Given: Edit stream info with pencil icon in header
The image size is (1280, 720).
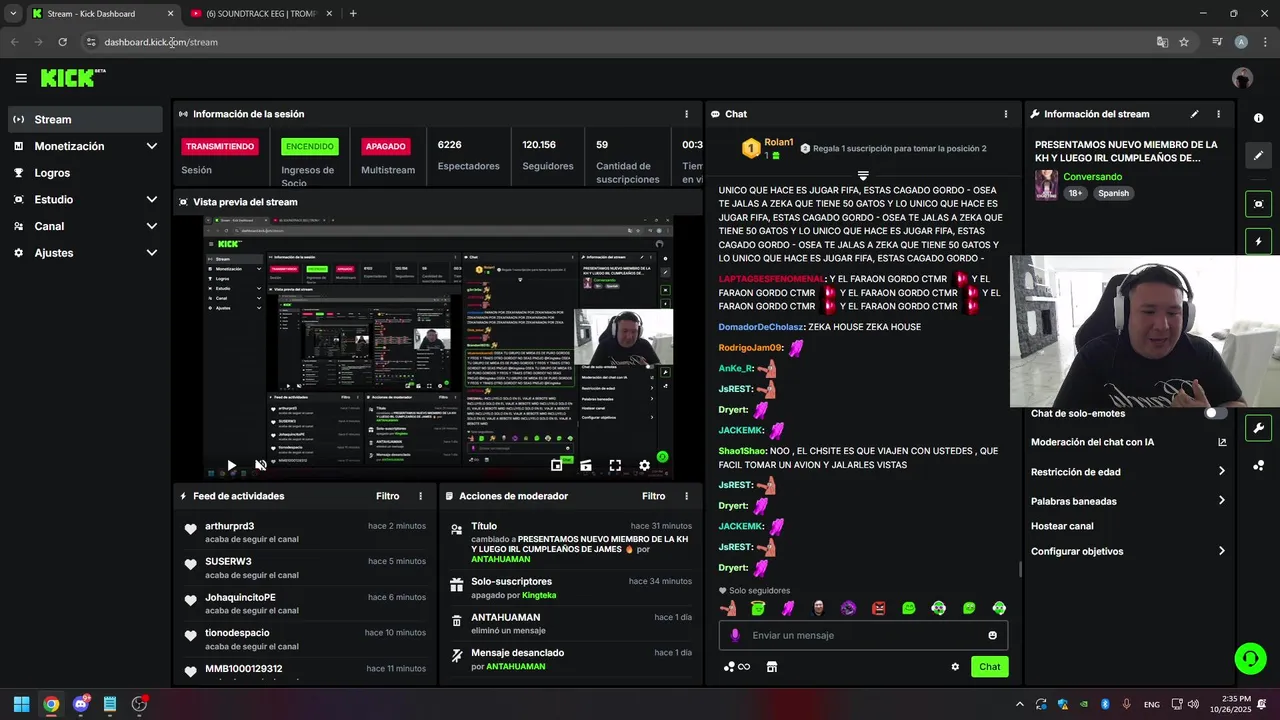Looking at the screenshot, I should [1194, 114].
